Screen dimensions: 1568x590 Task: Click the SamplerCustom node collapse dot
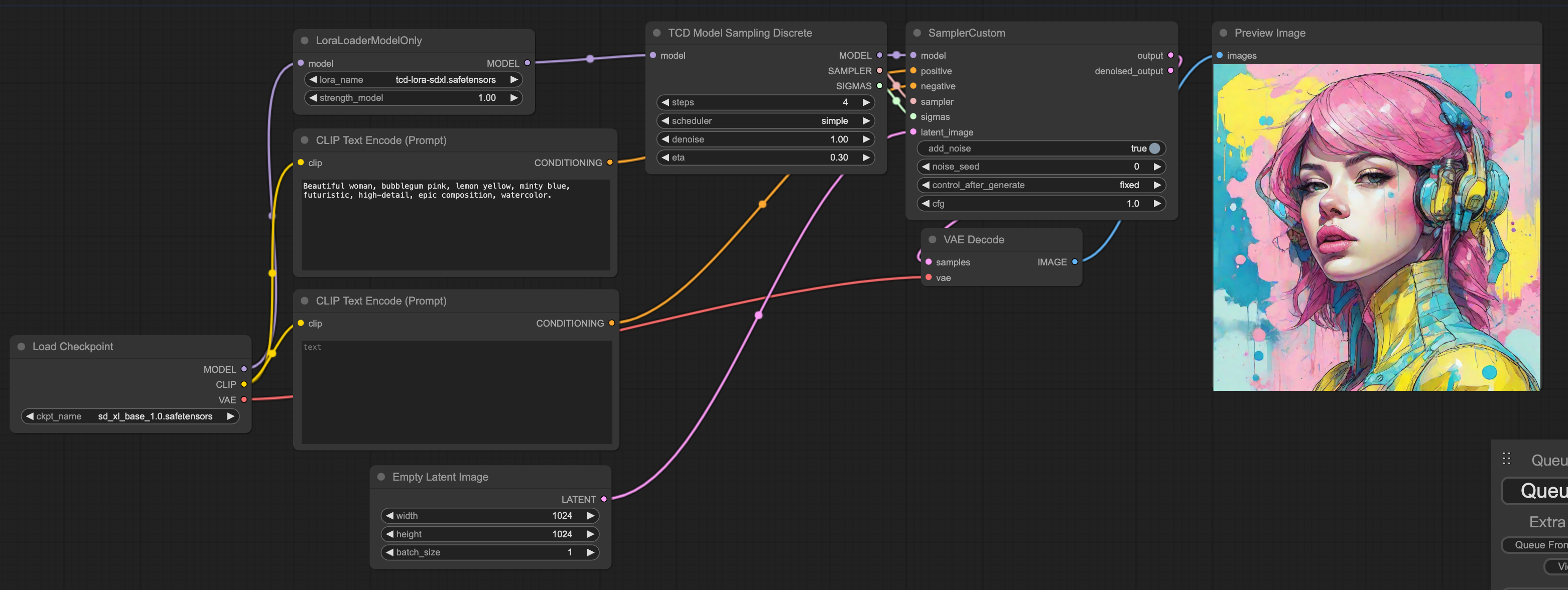click(x=917, y=33)
